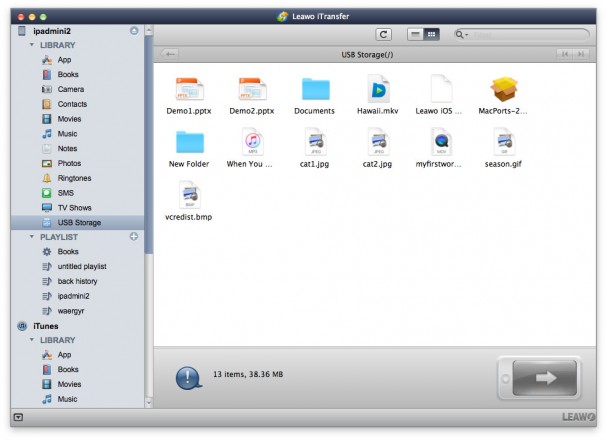Screen dimensions: 607x440
Task: Collapse the iTunes LIBRARY section
Action: pyautogui.click(x=32, y=340)
